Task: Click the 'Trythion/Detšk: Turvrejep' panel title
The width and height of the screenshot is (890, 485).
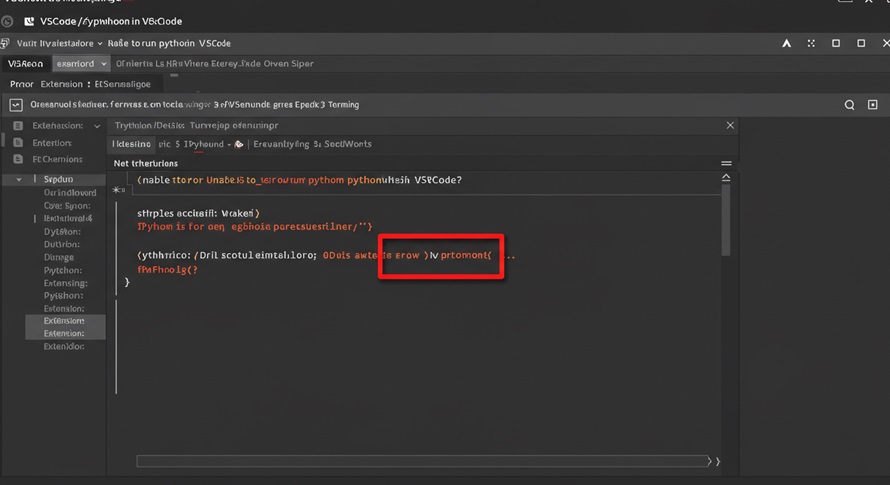Action: tap(196, 126)
